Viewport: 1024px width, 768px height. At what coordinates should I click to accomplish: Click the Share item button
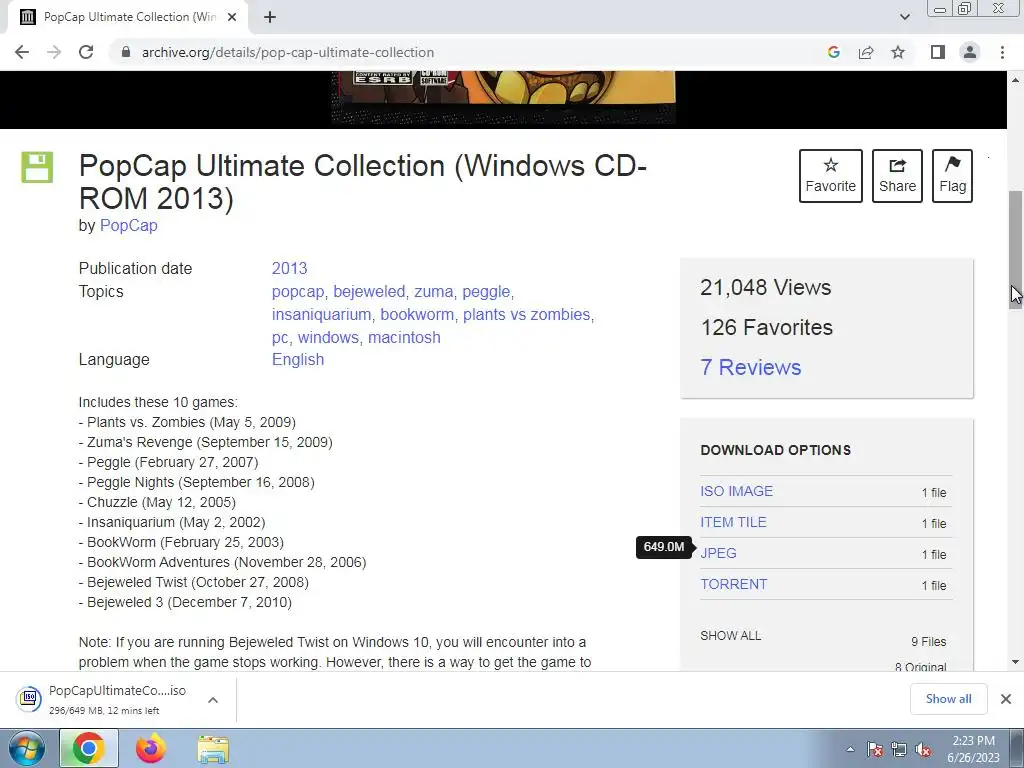point(897,176)
